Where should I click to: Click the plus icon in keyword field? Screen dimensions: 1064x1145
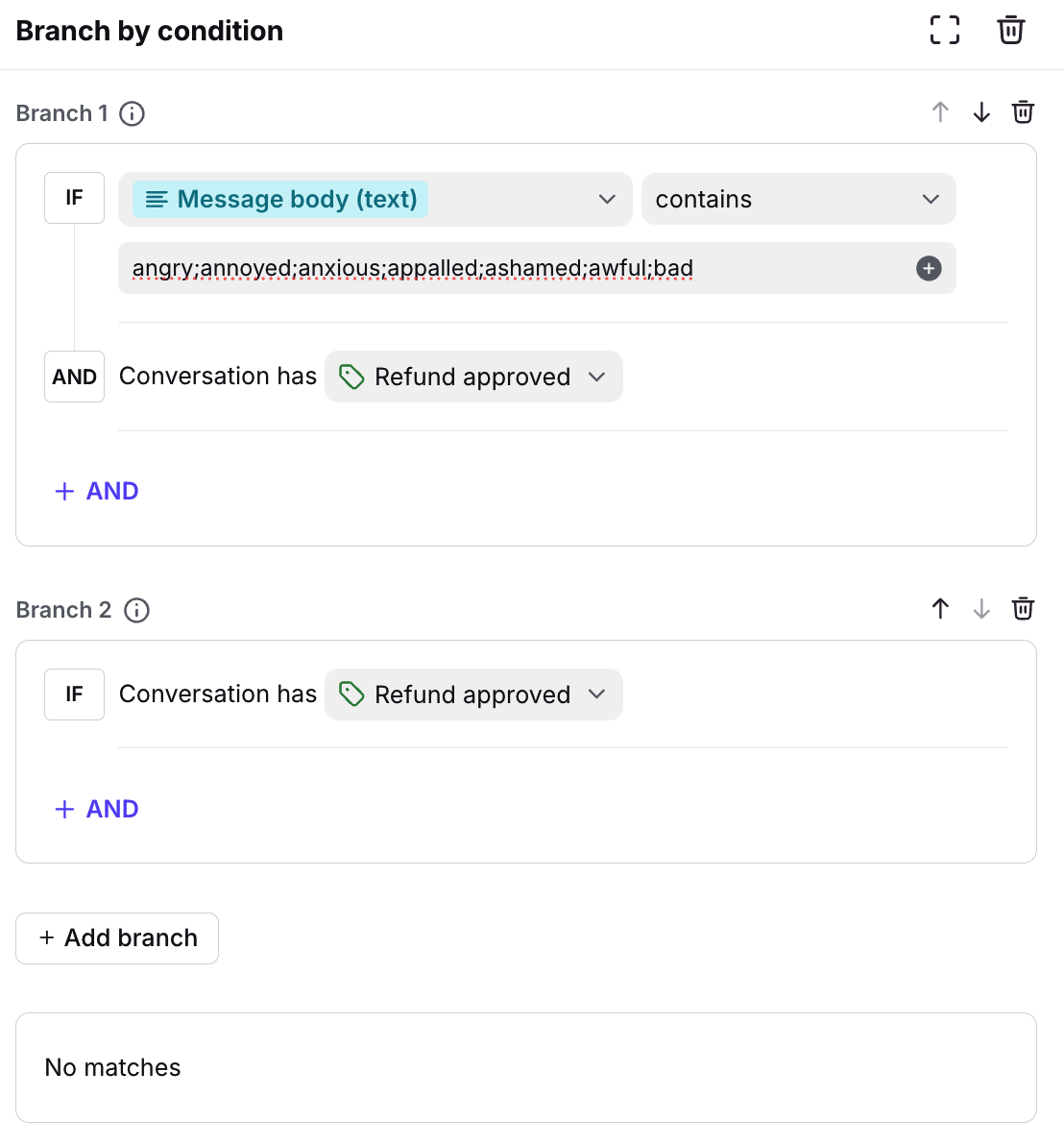[929, 268]
